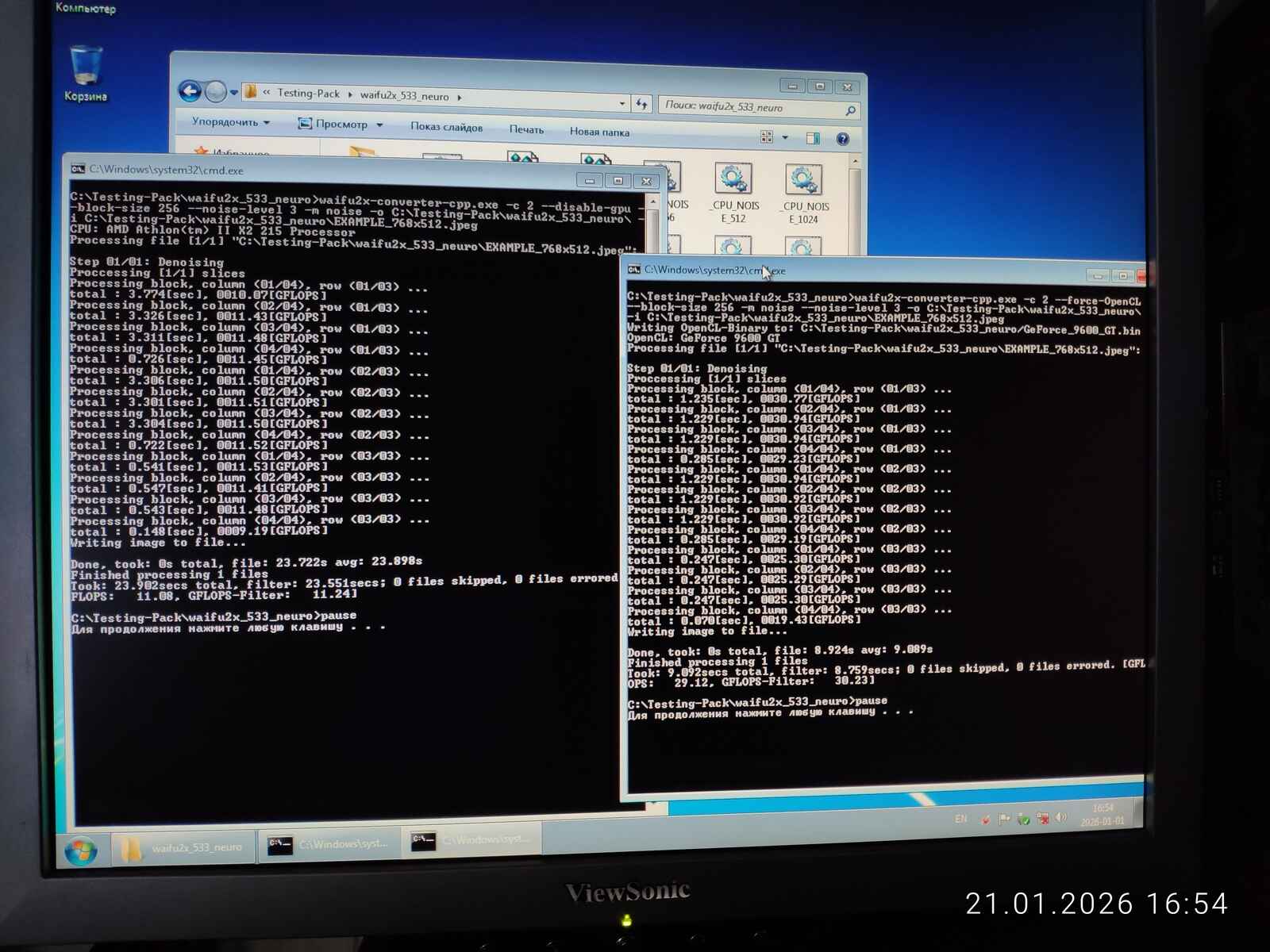This screenshot has width=1270, height=952.
Task: Click the Просмотр toolbar button
Action: (333, 124)
